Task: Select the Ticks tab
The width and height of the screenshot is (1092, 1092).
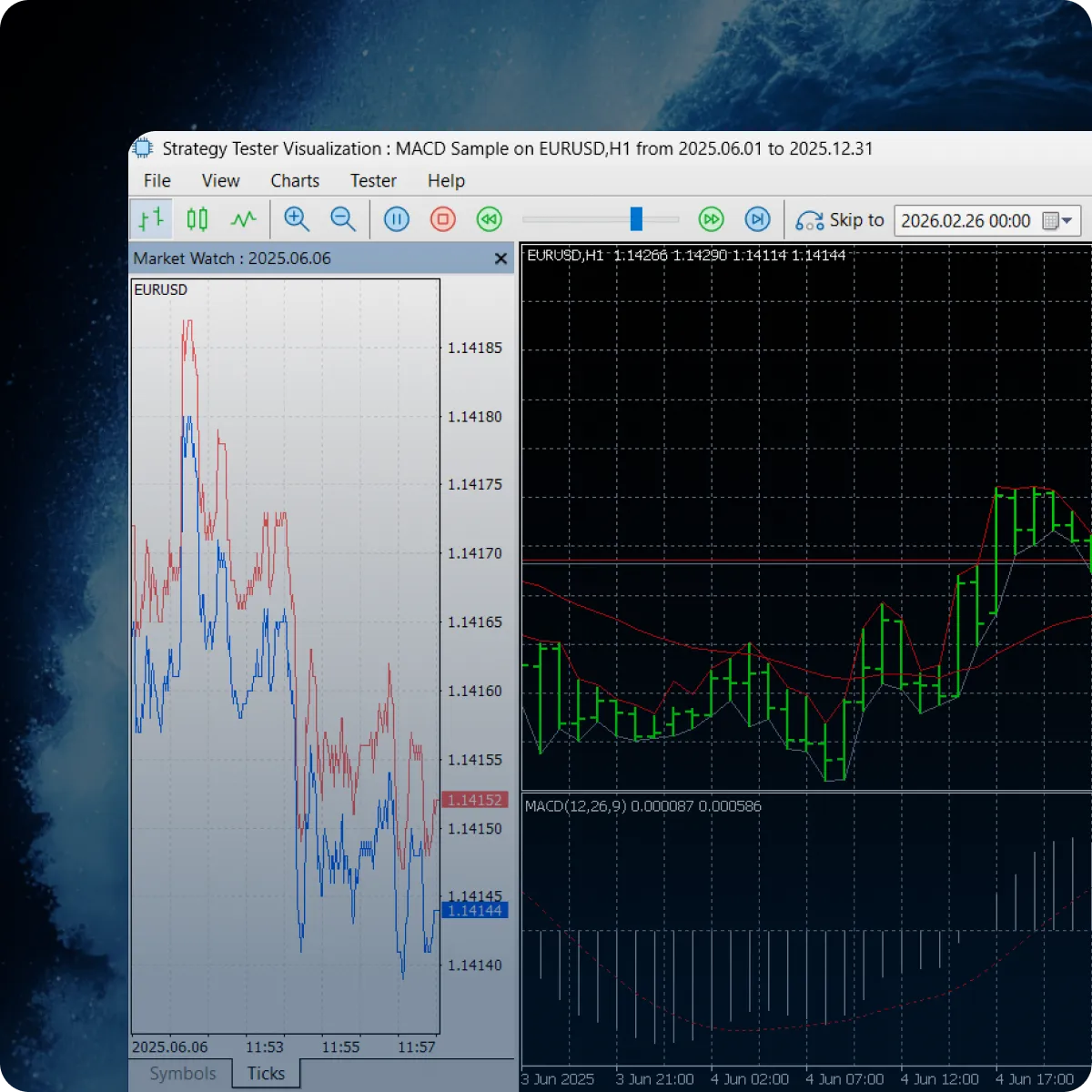Action: pos(266,1074)
